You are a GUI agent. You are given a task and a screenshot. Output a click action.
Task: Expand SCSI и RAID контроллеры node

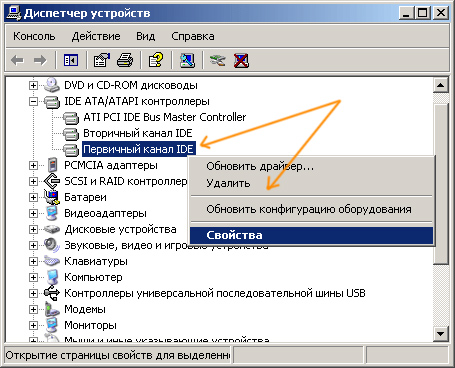(x=33, y=181)
